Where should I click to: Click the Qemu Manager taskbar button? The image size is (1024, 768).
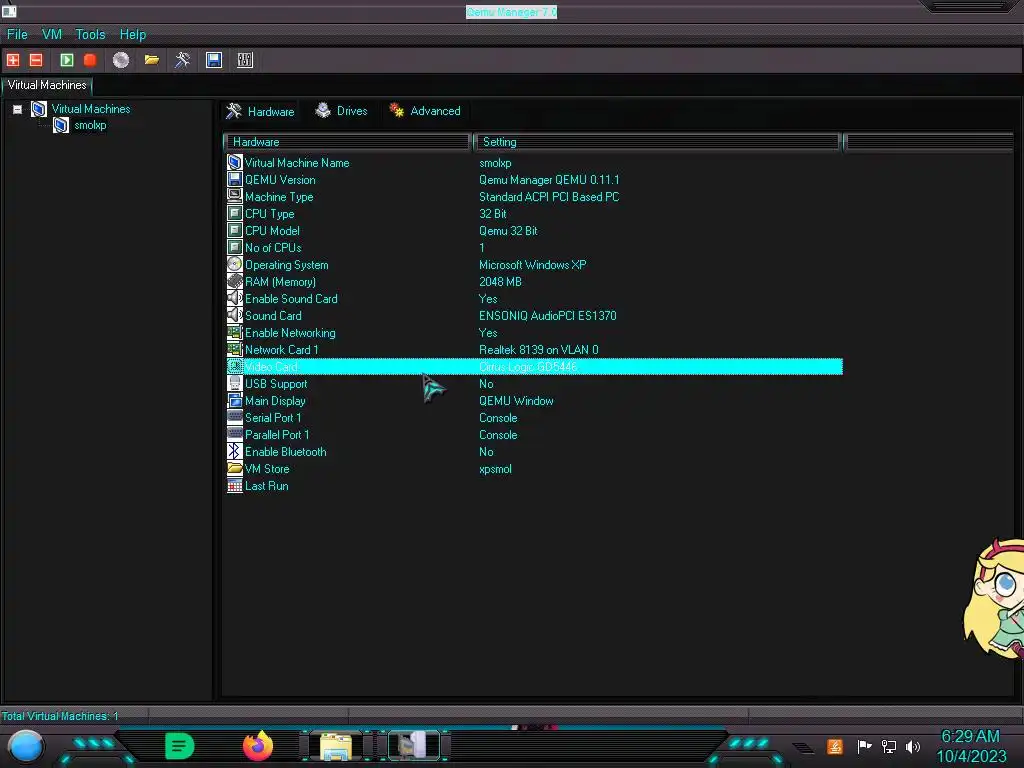414,746
